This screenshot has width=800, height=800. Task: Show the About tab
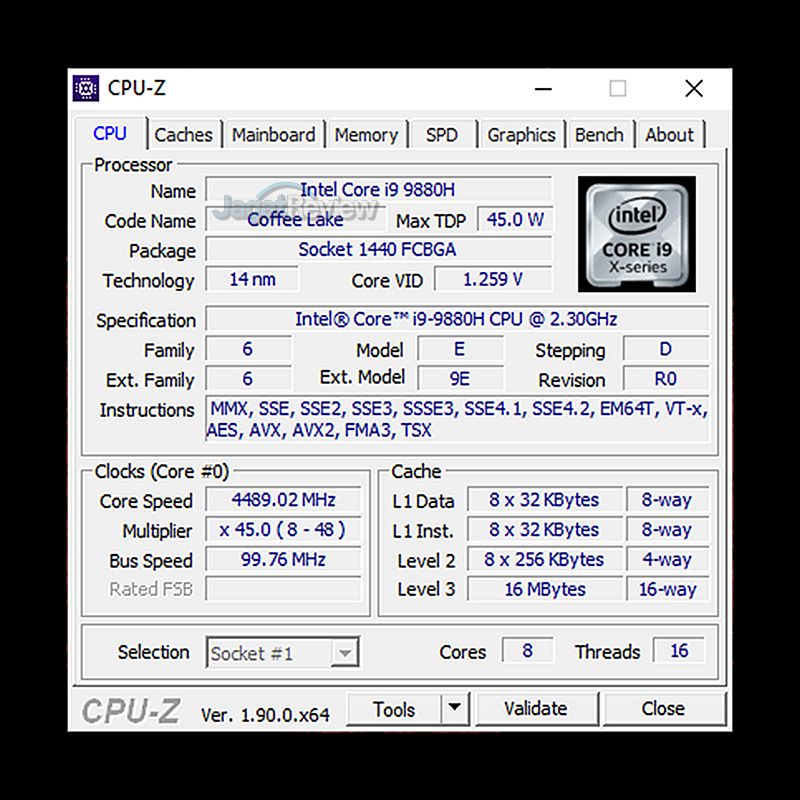(x=669, y=135)
